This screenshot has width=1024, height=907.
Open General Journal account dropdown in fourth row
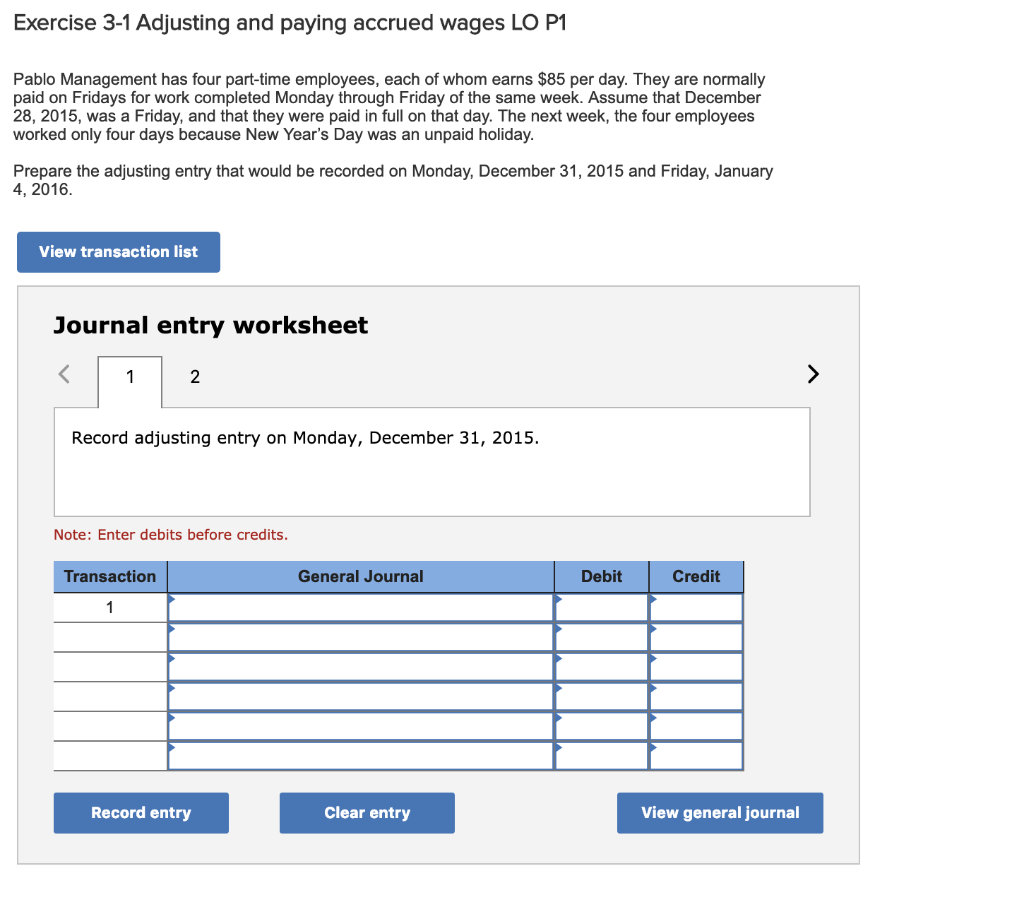360,696
